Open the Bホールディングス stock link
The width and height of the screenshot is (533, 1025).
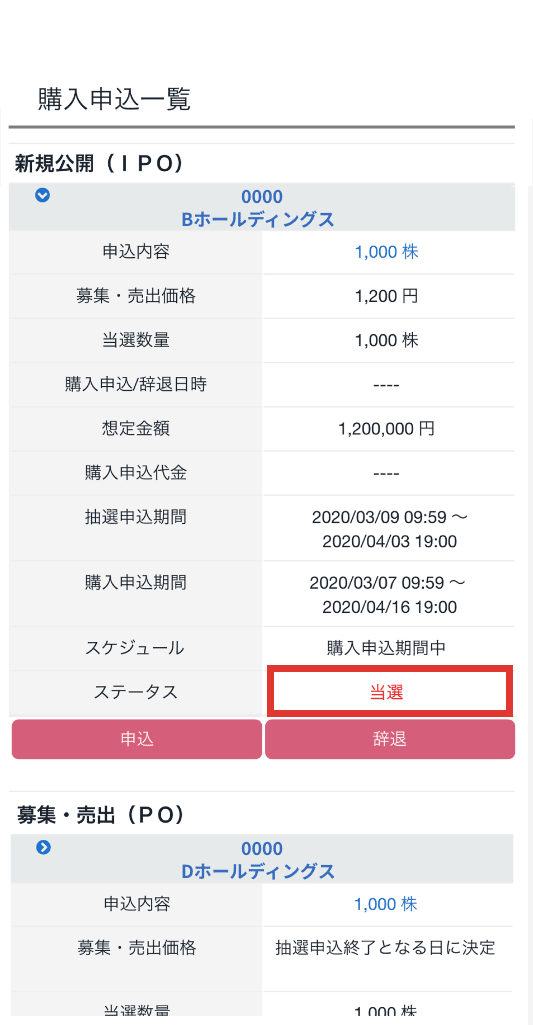pyautogui.click(x=258, y=219)
